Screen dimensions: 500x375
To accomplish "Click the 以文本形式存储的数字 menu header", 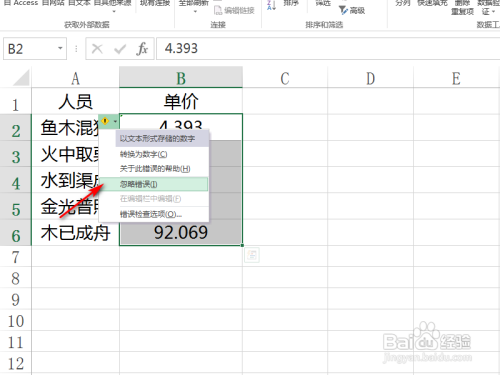I will pyautogui.click(x=162, y=139).
